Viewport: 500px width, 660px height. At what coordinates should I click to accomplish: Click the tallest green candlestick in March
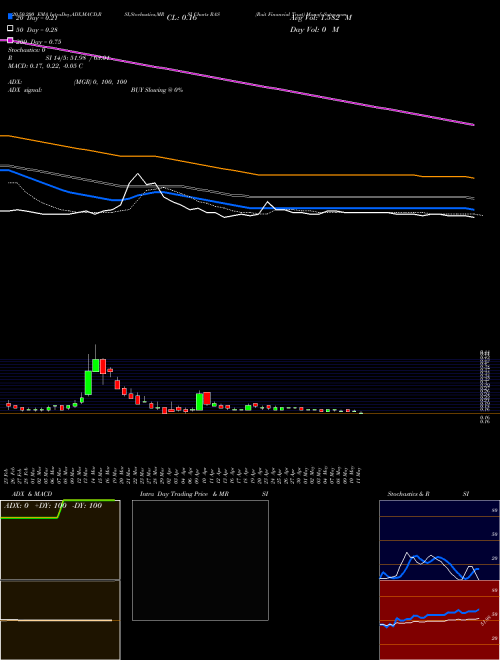88,383
